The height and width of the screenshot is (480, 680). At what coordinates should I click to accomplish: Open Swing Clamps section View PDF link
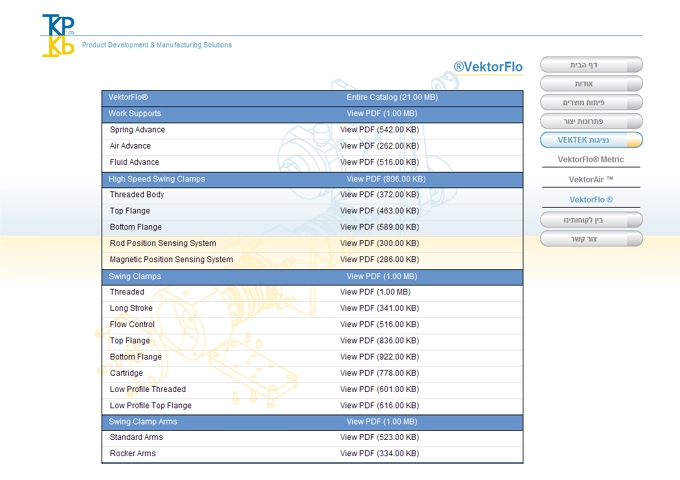382,276
